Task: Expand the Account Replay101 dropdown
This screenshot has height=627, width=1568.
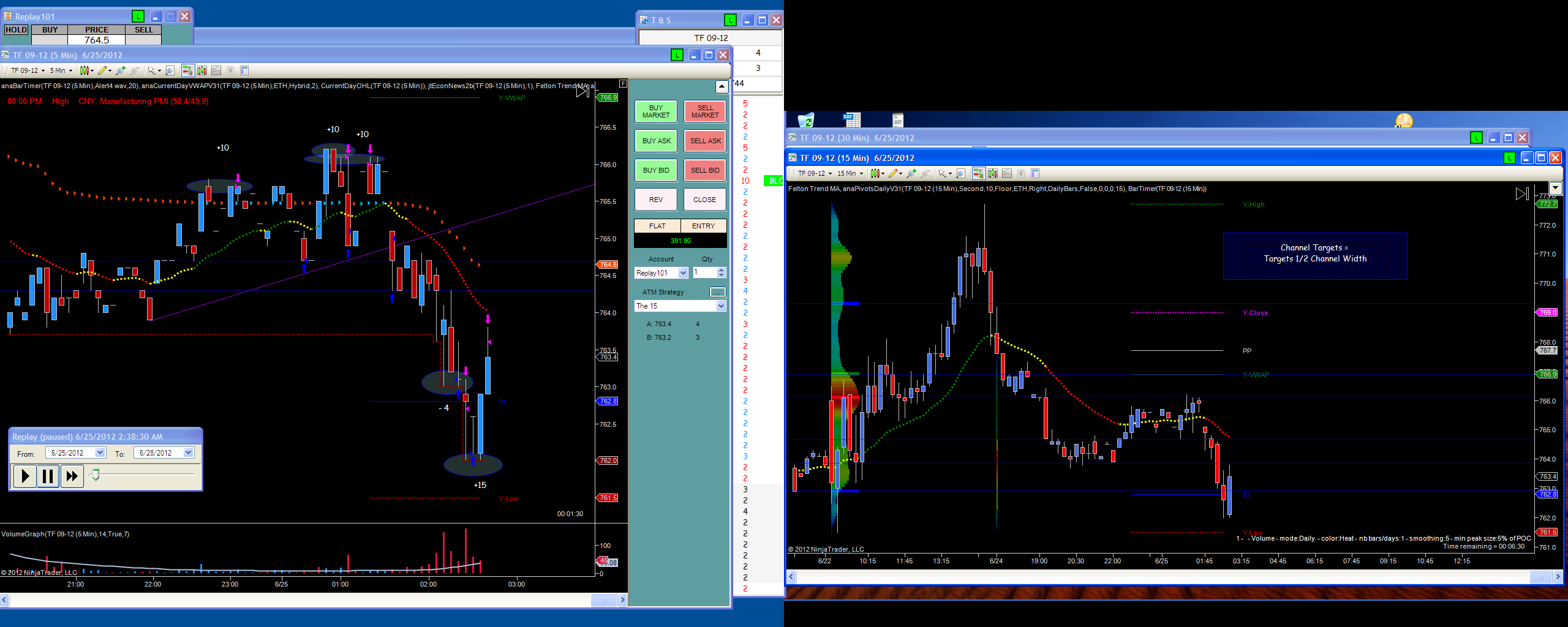Action: (683, 273)
